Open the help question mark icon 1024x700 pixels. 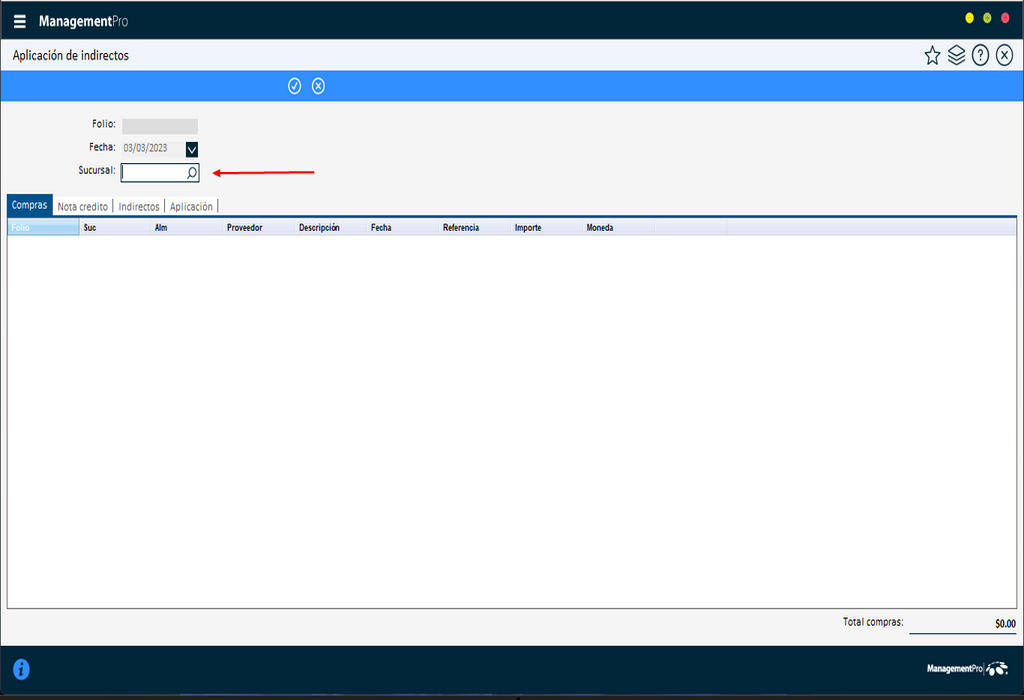(980, 56)
